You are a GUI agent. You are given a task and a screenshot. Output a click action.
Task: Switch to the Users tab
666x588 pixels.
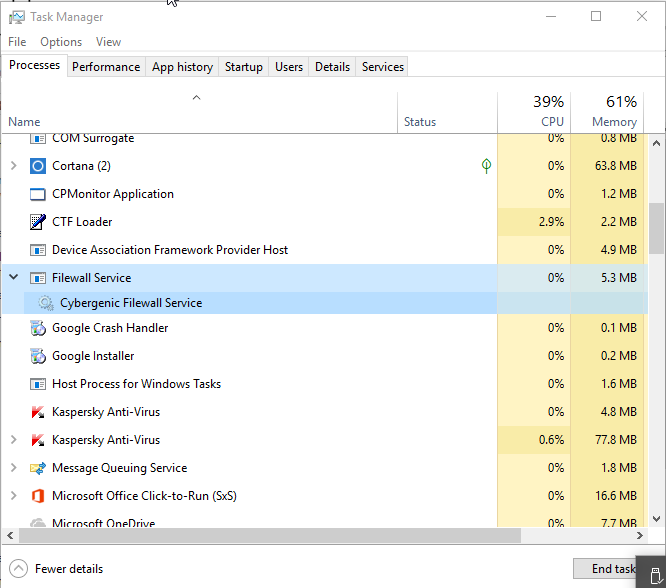[x=289, y=67]
